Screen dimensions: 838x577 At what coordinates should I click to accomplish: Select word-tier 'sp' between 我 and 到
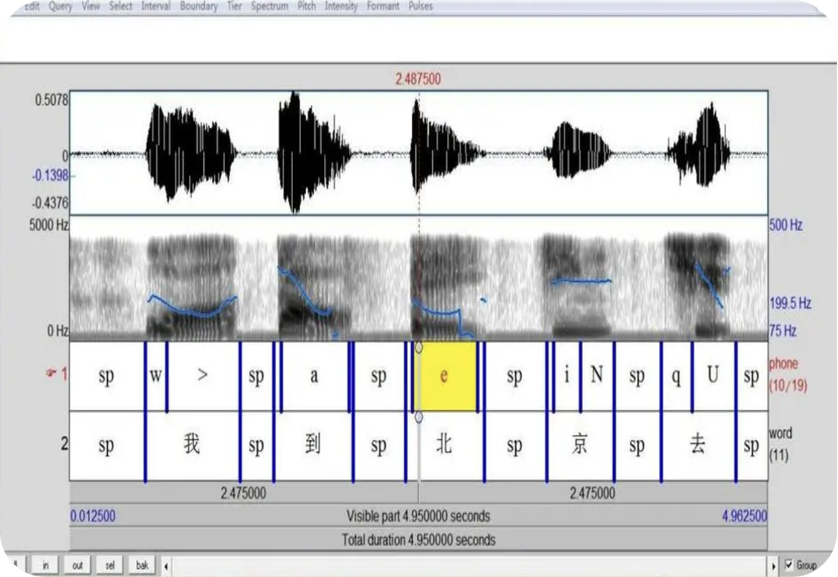(257, 445)
